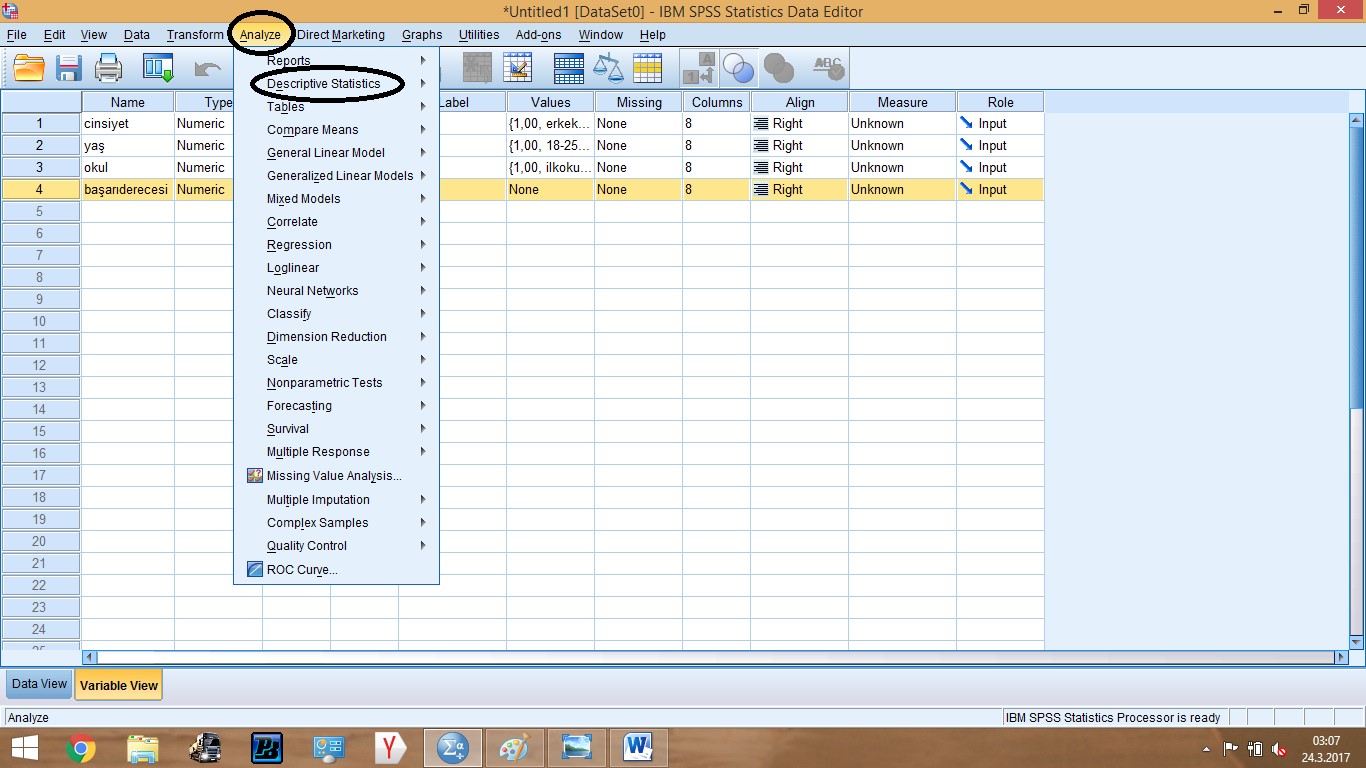The image size is (1366, 768).
Task: Click the Split File toolbar icon
Action: tap(569, 68)
